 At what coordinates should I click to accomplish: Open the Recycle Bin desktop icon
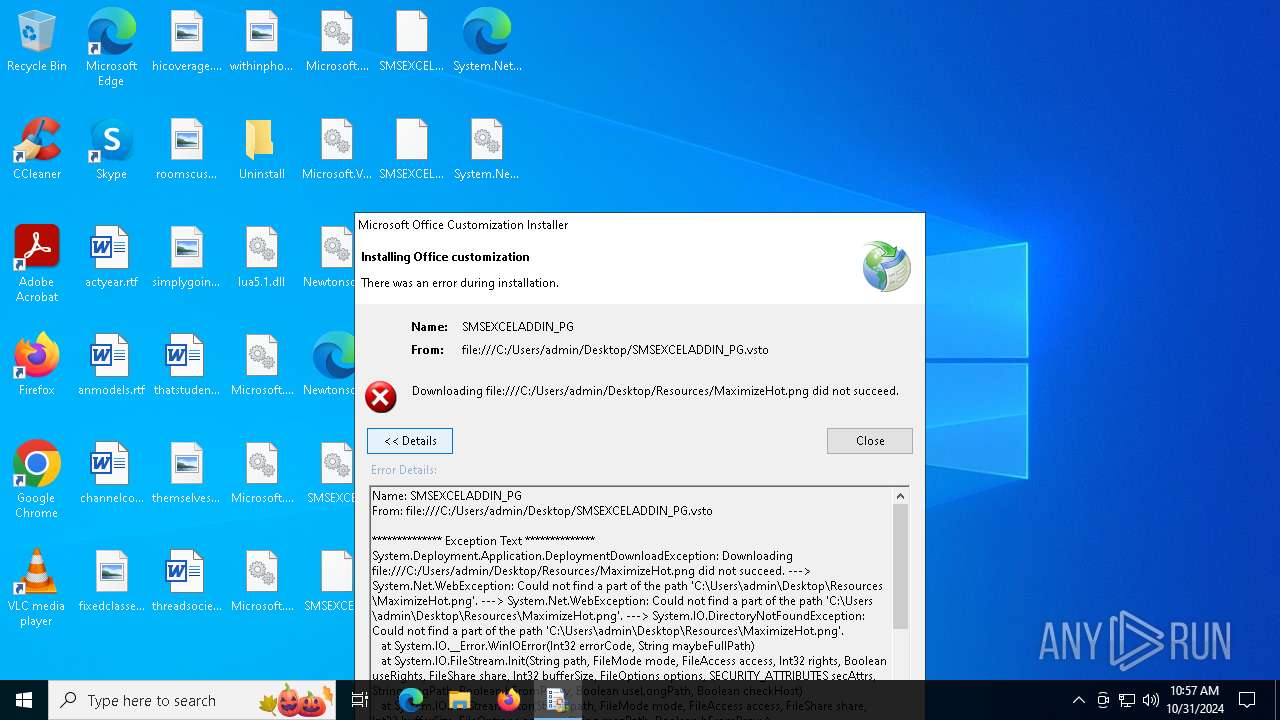[x=37, y=42]
